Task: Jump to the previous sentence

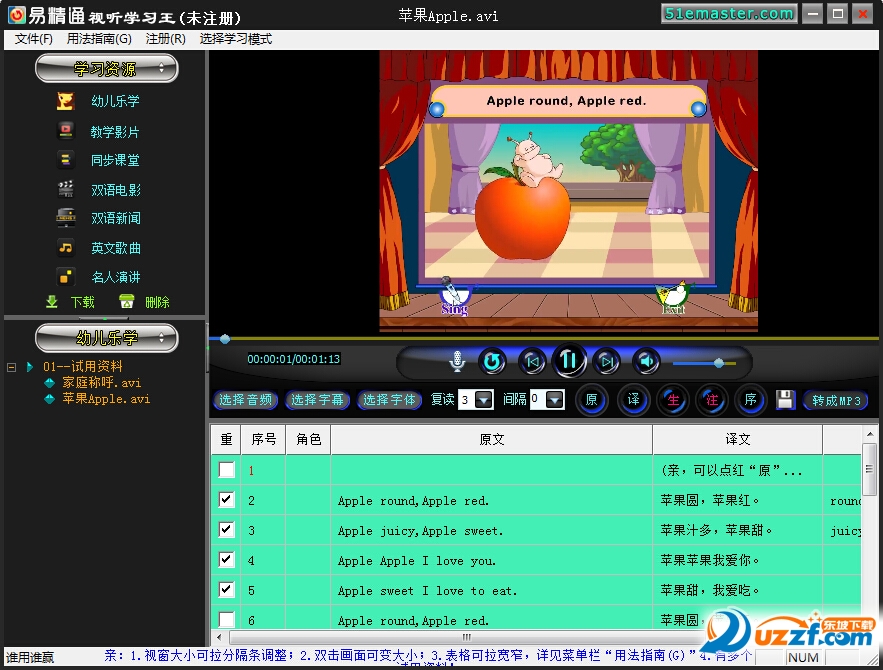Action: point(532,361)
